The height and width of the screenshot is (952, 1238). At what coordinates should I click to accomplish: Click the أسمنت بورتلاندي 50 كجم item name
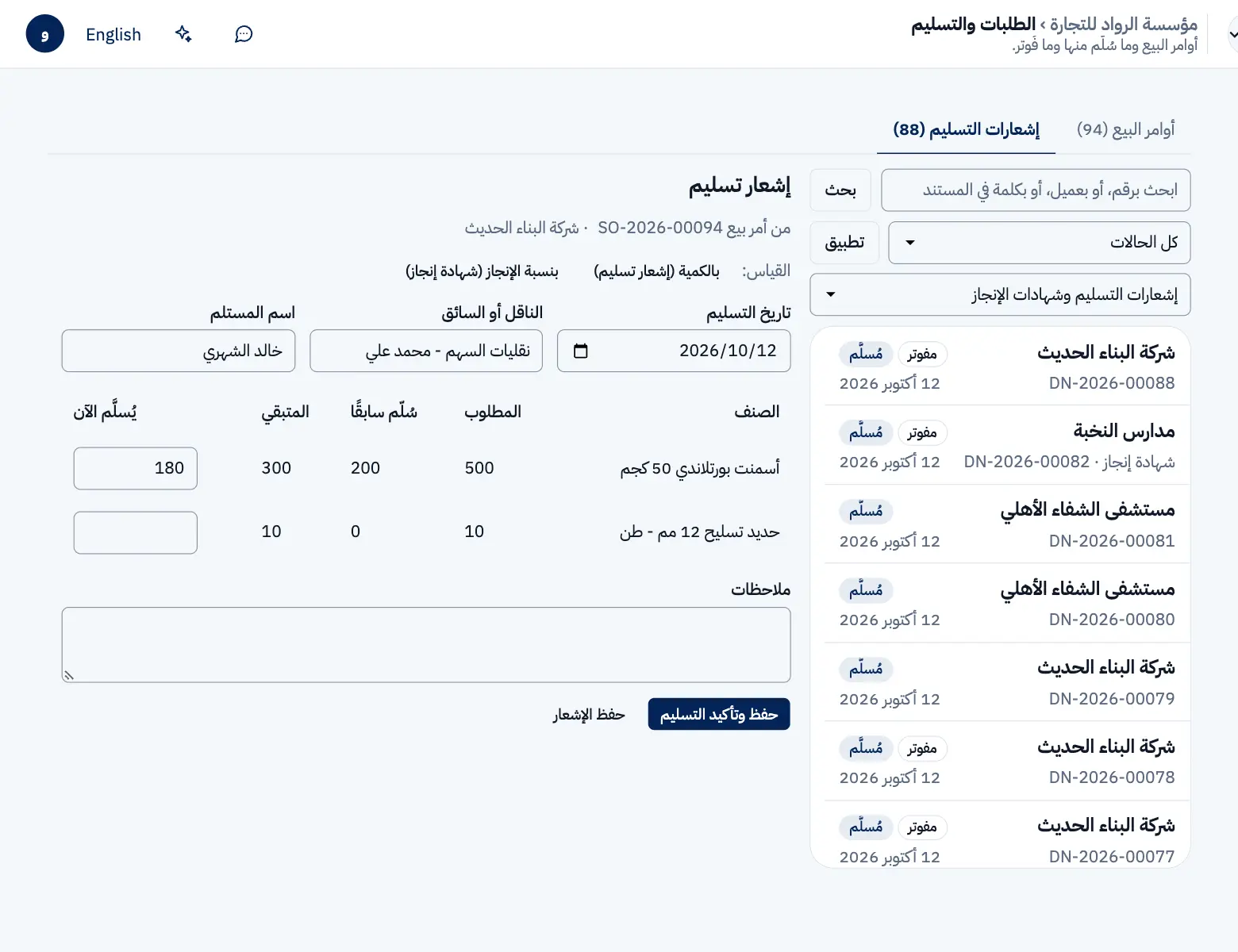pyautogui.click(x=700, y=468)
